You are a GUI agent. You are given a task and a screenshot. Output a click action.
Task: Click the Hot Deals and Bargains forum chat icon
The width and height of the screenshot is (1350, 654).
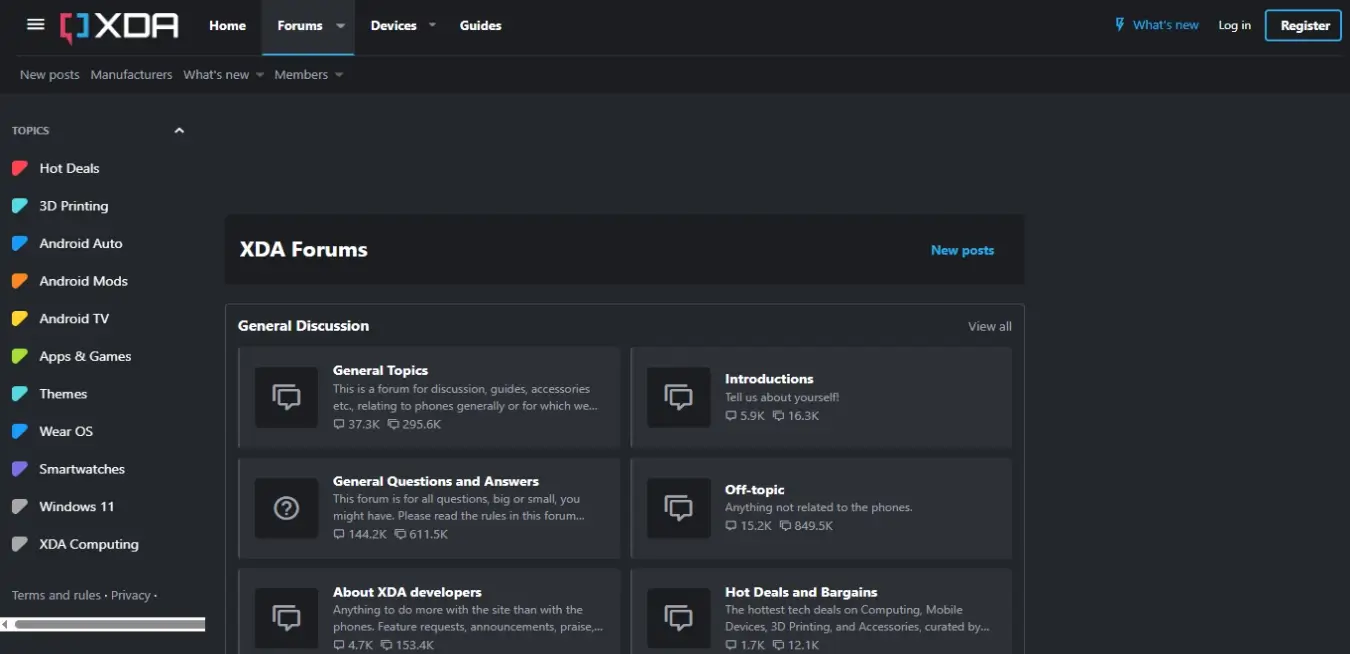coord(679,619)
